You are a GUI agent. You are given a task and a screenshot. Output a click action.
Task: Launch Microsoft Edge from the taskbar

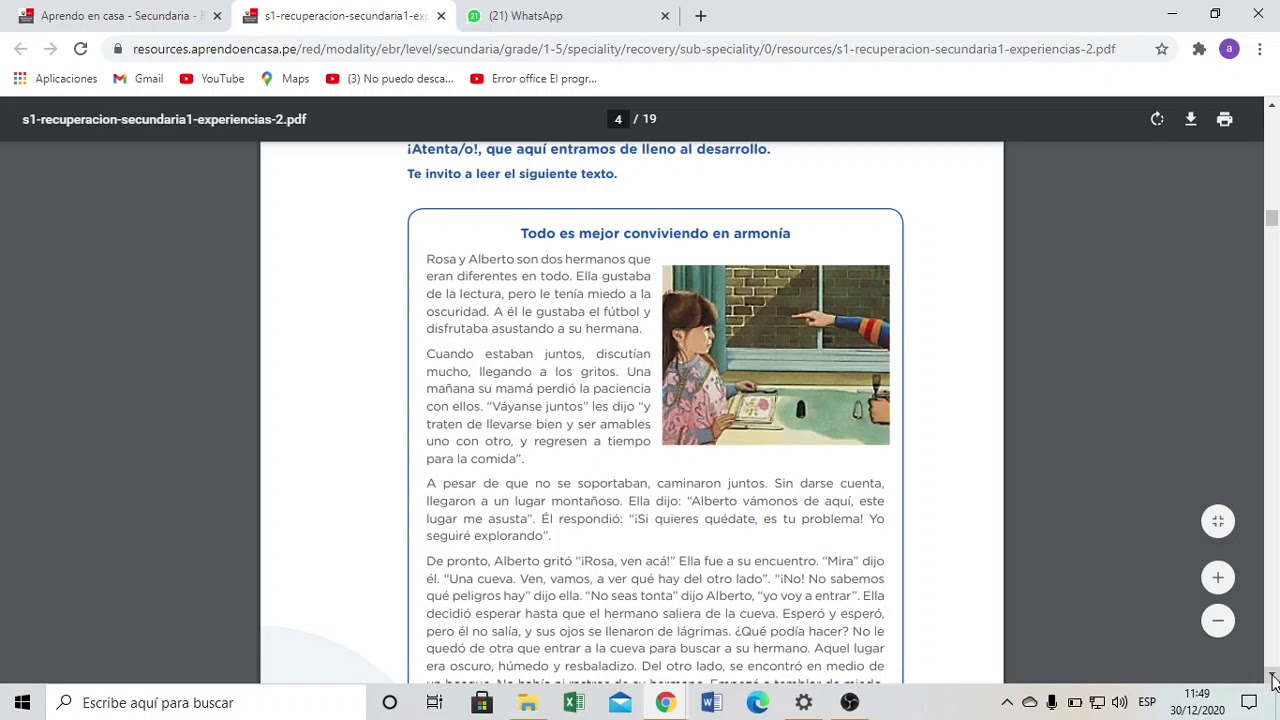pos(758,703)
